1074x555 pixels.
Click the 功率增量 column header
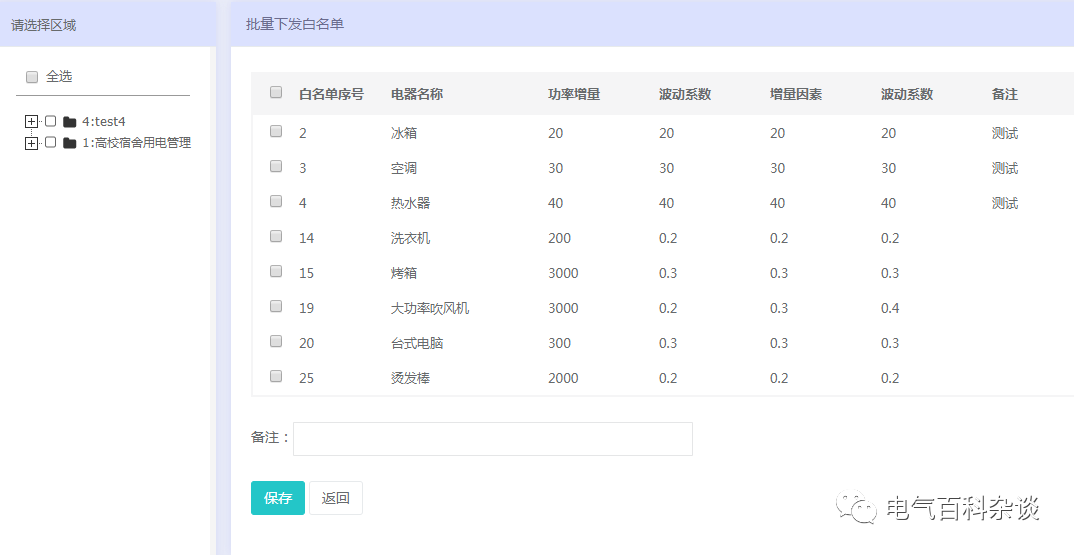click(x=574, y=95)
